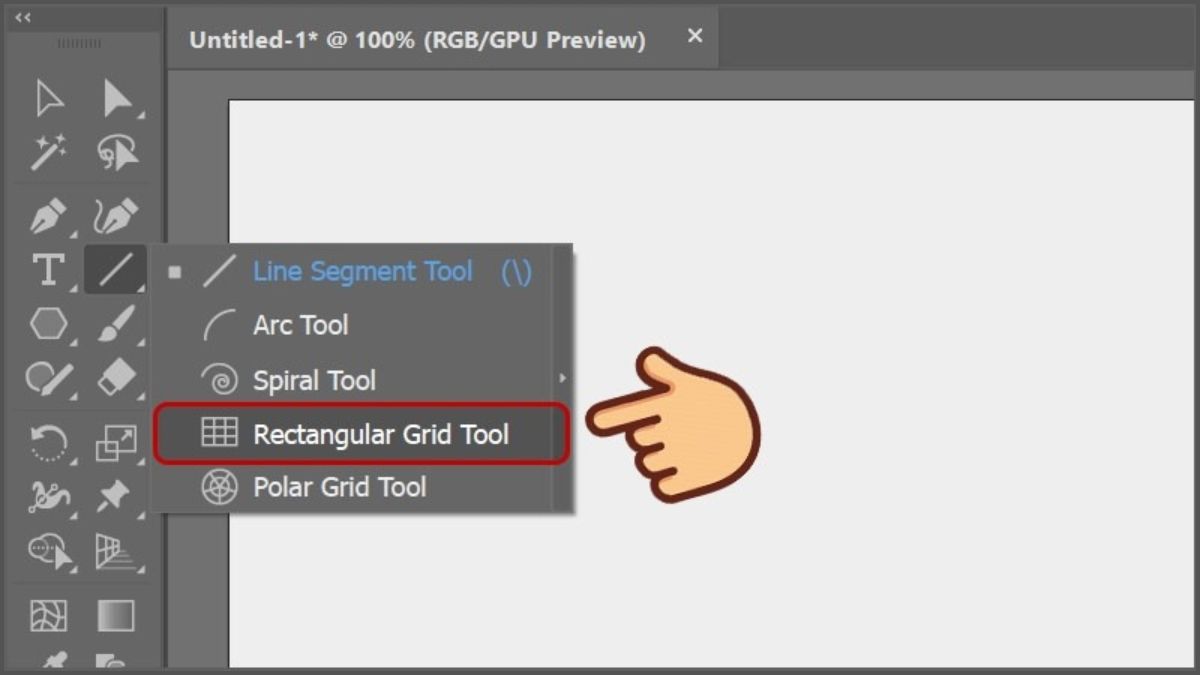This screenshot has width=1200, height=675.
Task: Select the Type tool
Action: [x=49, y=270]
